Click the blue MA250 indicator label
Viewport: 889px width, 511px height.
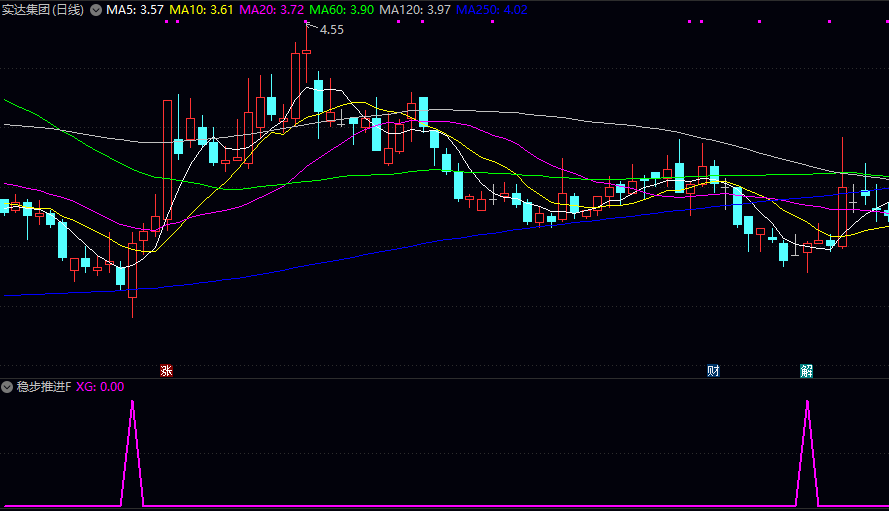click(491, 10)
